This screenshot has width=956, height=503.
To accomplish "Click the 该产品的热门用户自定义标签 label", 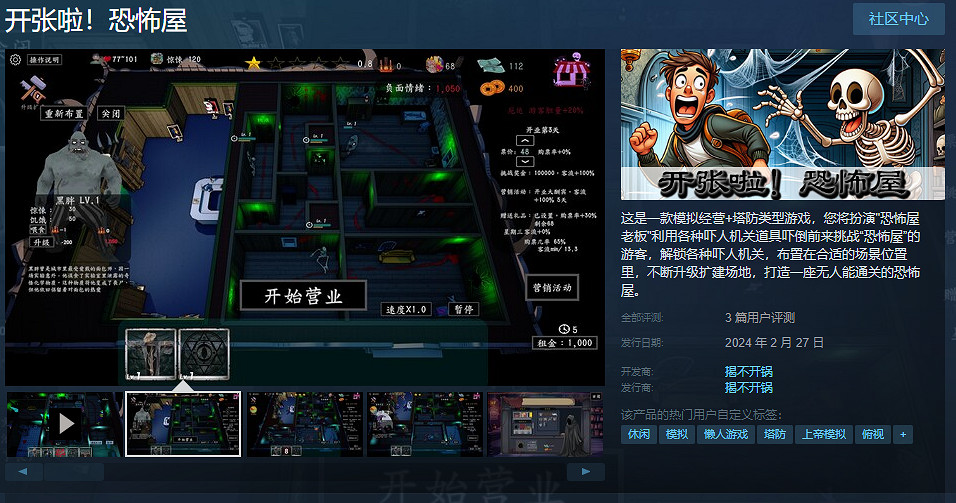I will 701,415.
